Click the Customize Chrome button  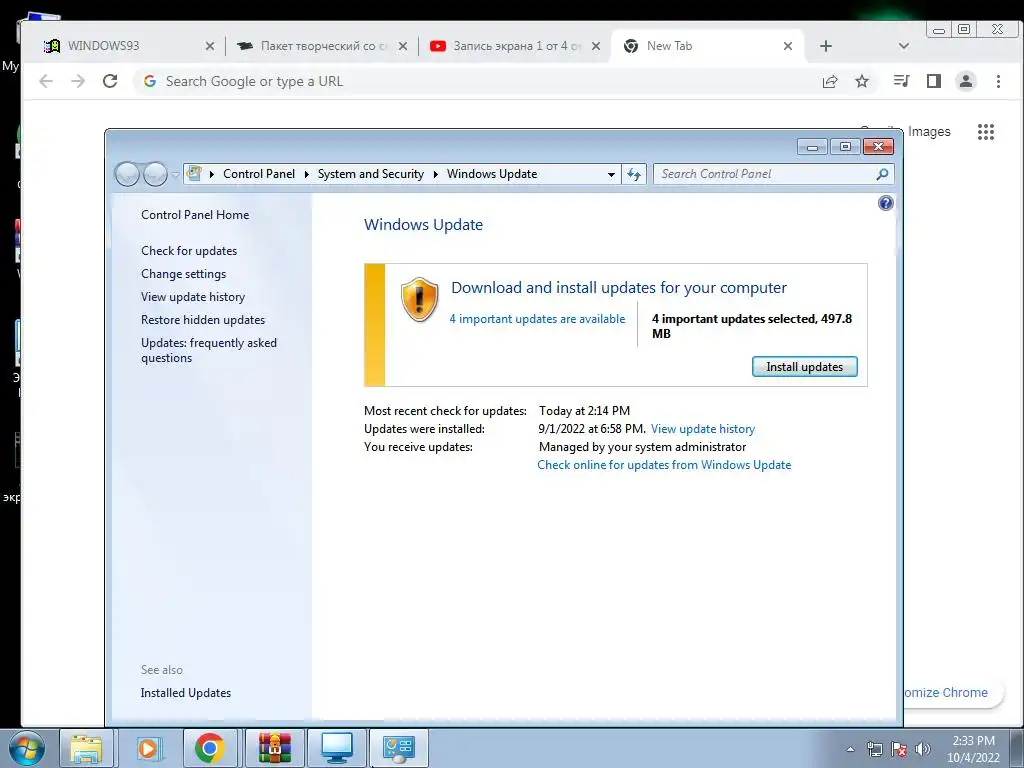(x=952, y=692)
